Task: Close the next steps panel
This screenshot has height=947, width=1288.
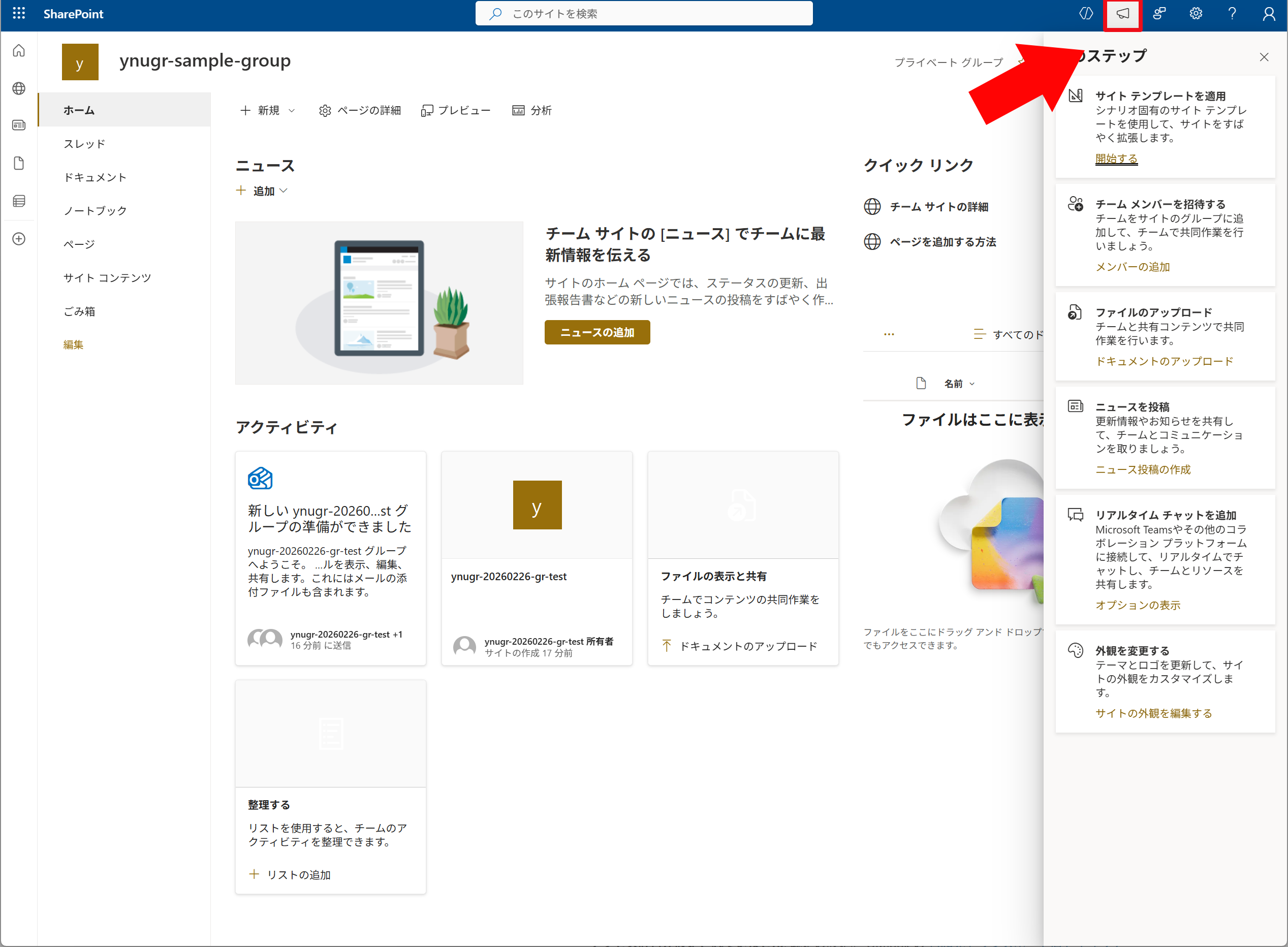Action: pyautogui.click(x=1264, y=57)
